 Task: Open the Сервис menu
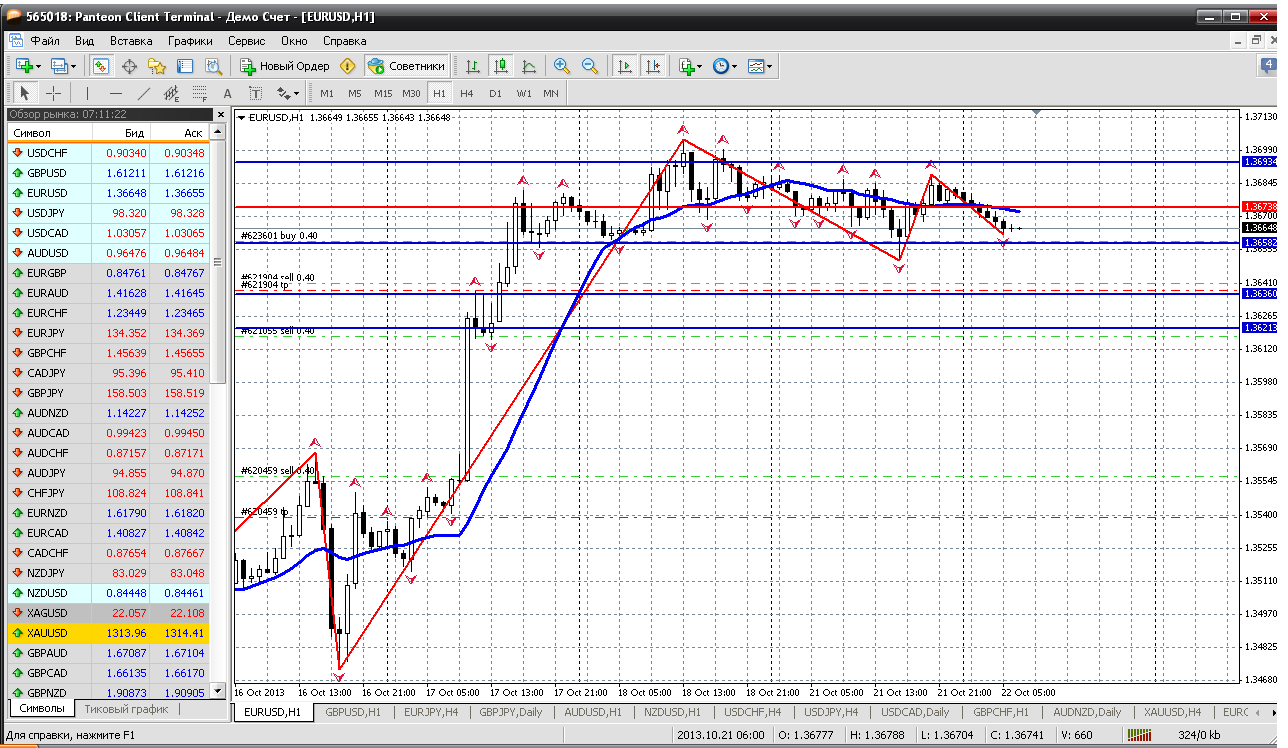point(246,41)
